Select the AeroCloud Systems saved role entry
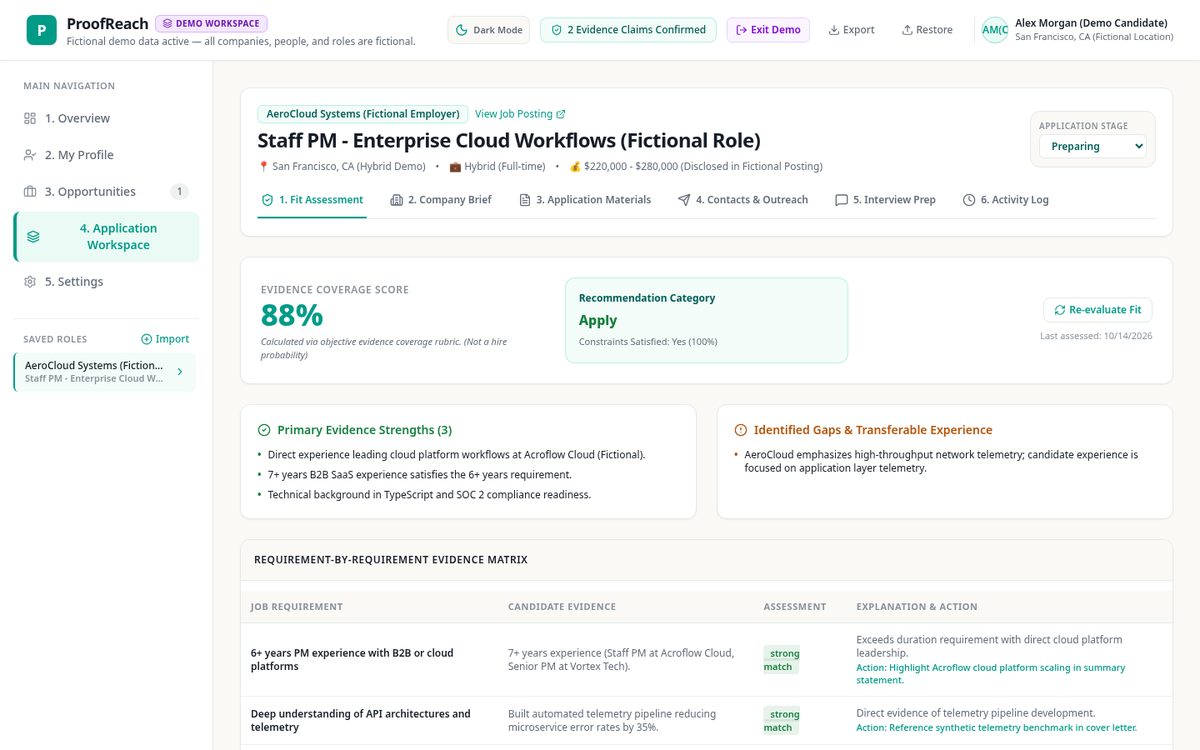Image resolution: width=1200 pixels, height=750 pixels. tap(104, 372)
